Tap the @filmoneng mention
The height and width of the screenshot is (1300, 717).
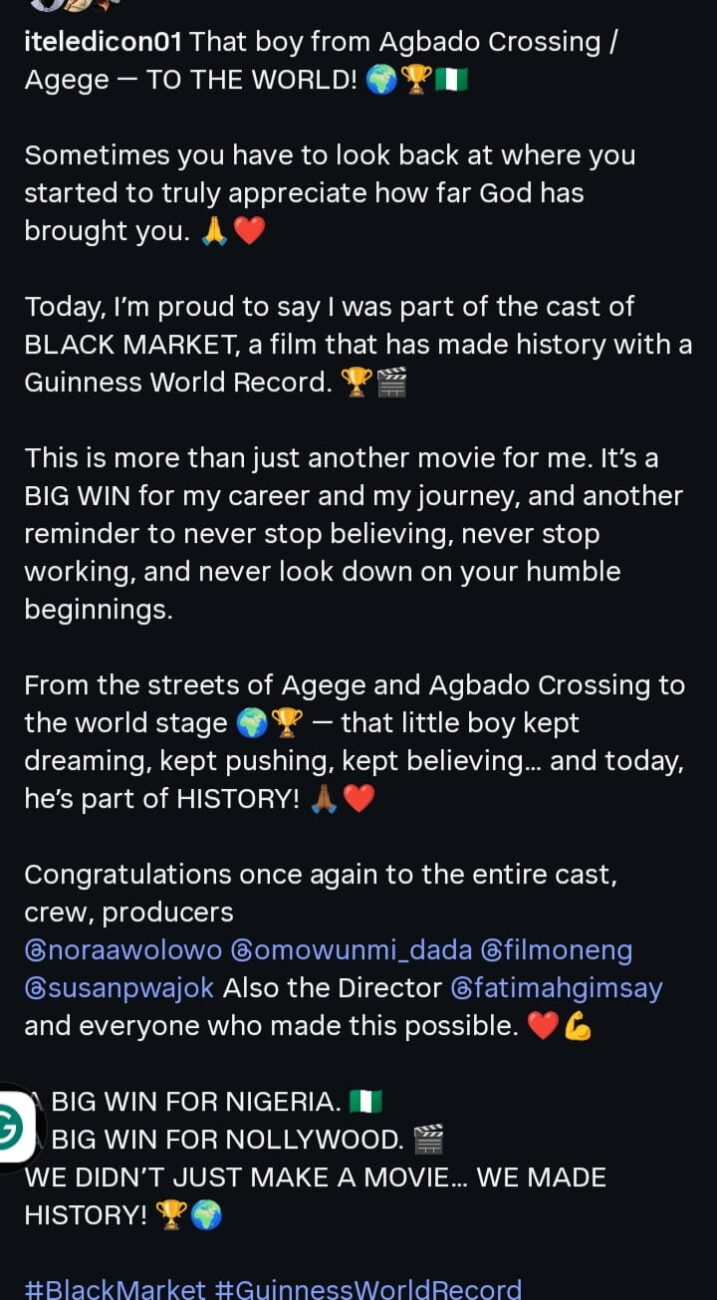[556, 950]
